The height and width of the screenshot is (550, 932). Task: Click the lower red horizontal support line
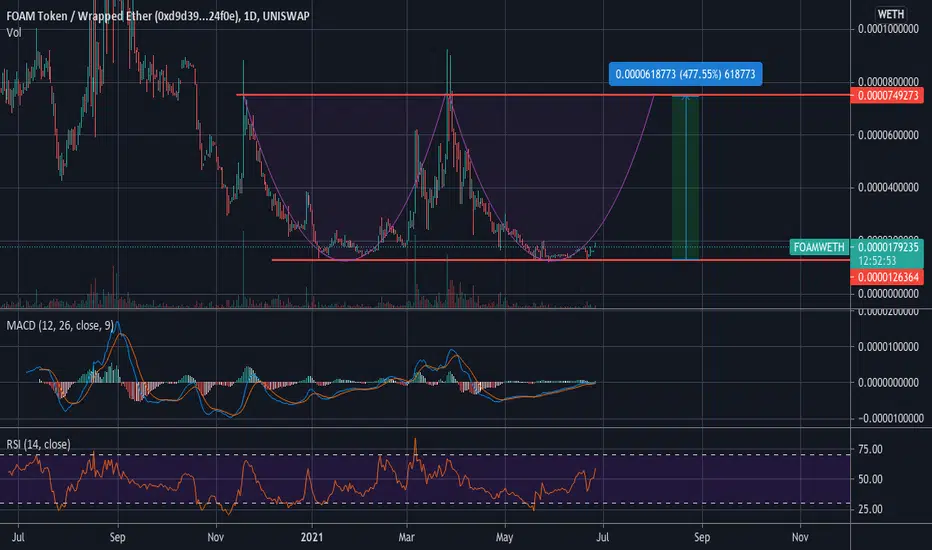pos(561,260)
